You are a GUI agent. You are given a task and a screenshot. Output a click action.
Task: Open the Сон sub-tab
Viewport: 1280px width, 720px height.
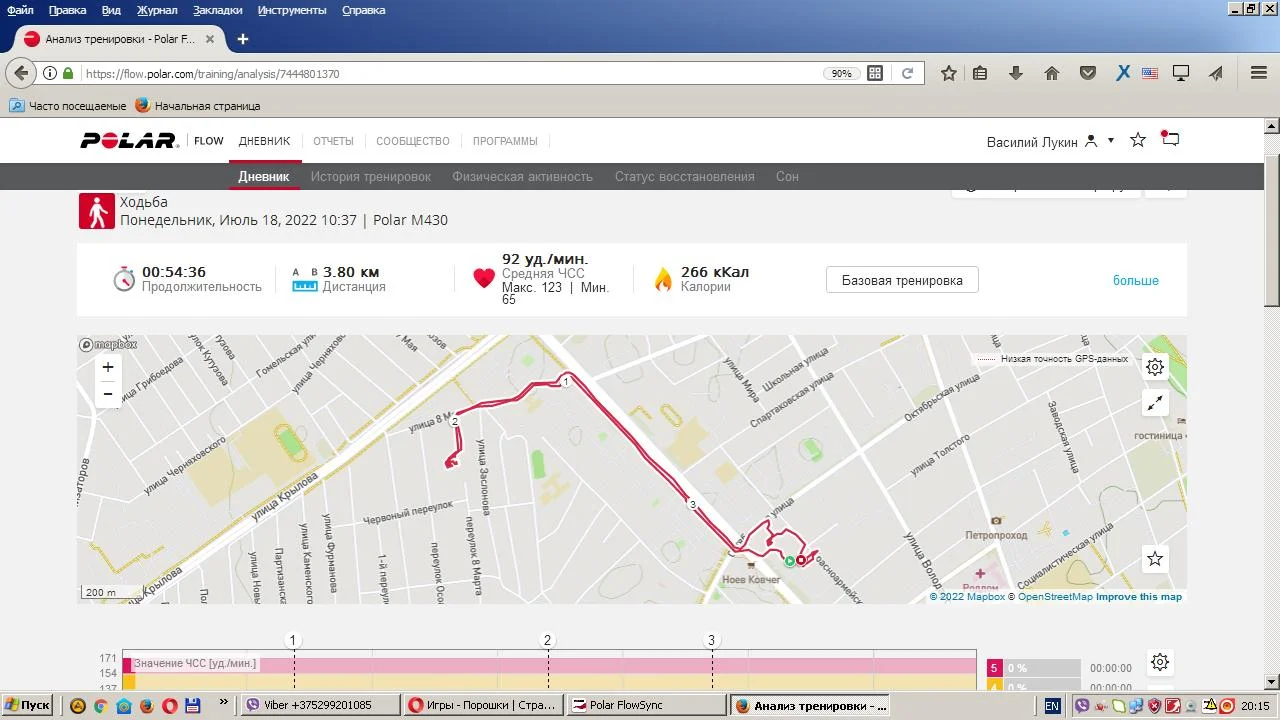(787, 176)
